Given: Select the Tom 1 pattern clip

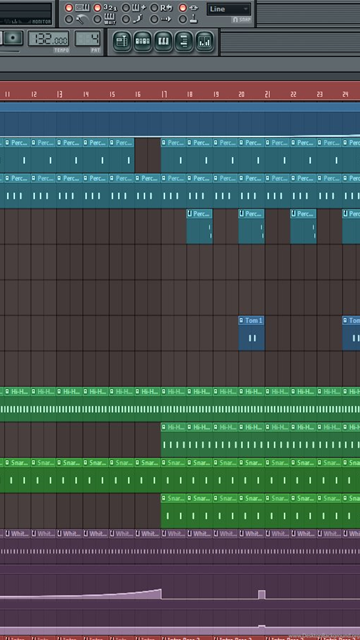Looking at the screenshot, I should [x=251, y=333].
